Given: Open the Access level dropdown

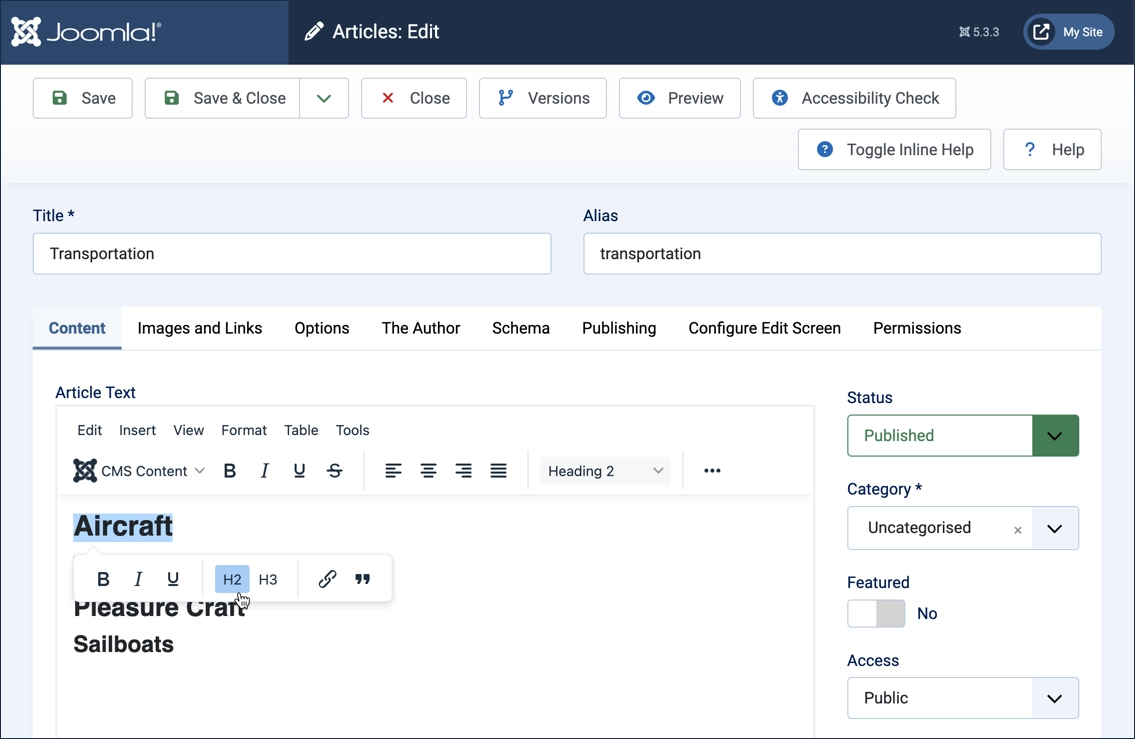Looking at the screenshot, I should (x=1055, y=698).
